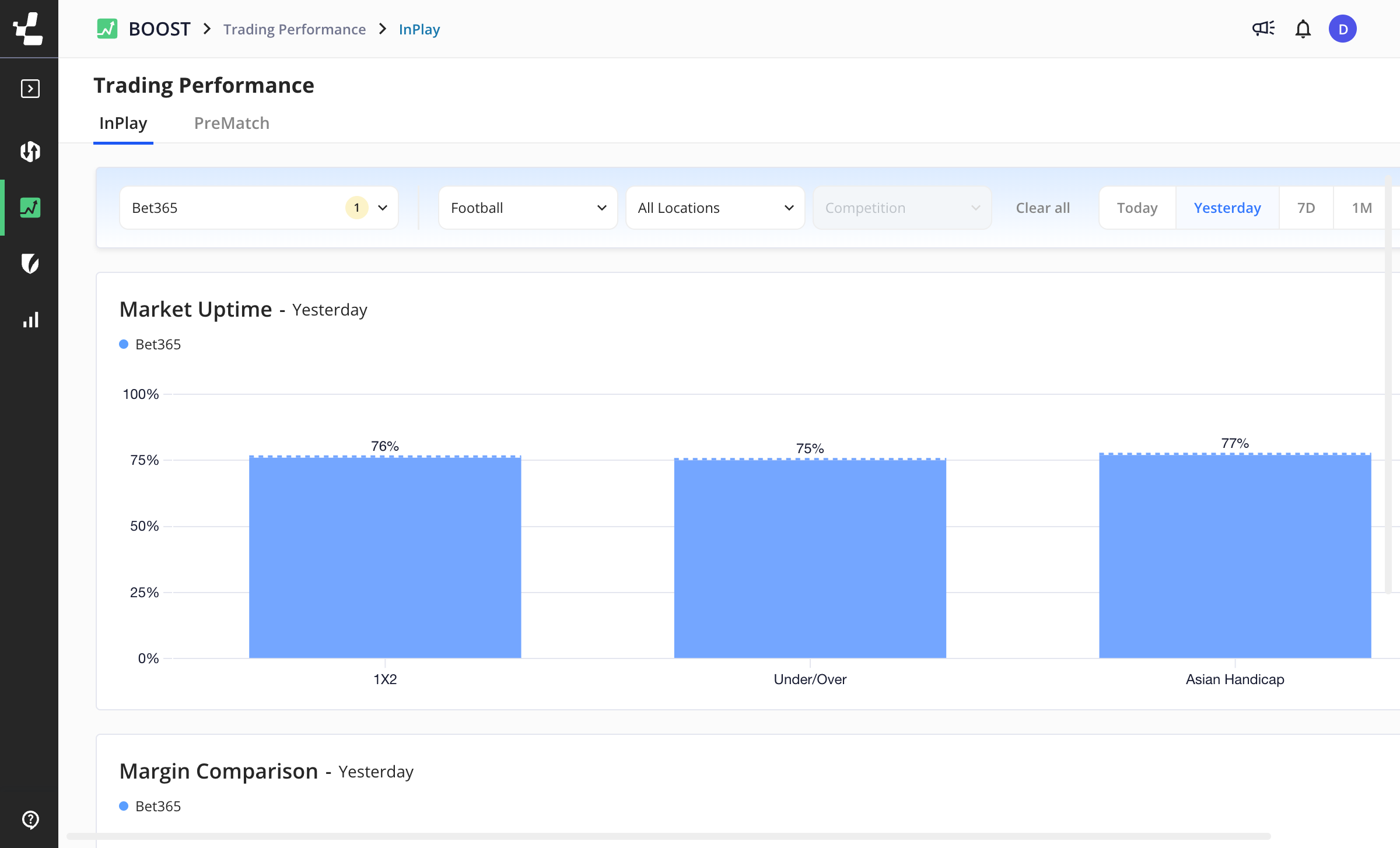
Task: Expand the All Locations dropdown
Action: [715, 208]
